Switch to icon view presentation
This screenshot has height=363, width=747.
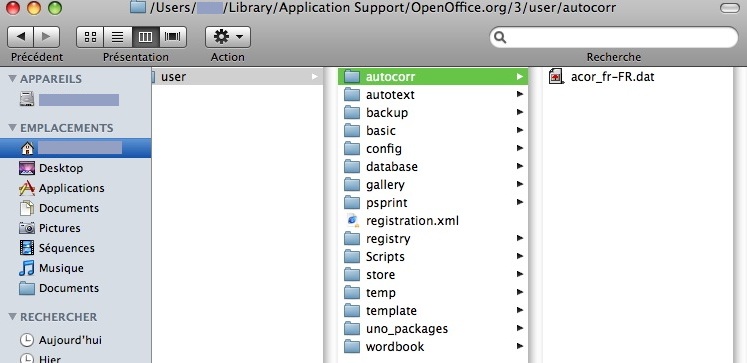pos(90,37)
